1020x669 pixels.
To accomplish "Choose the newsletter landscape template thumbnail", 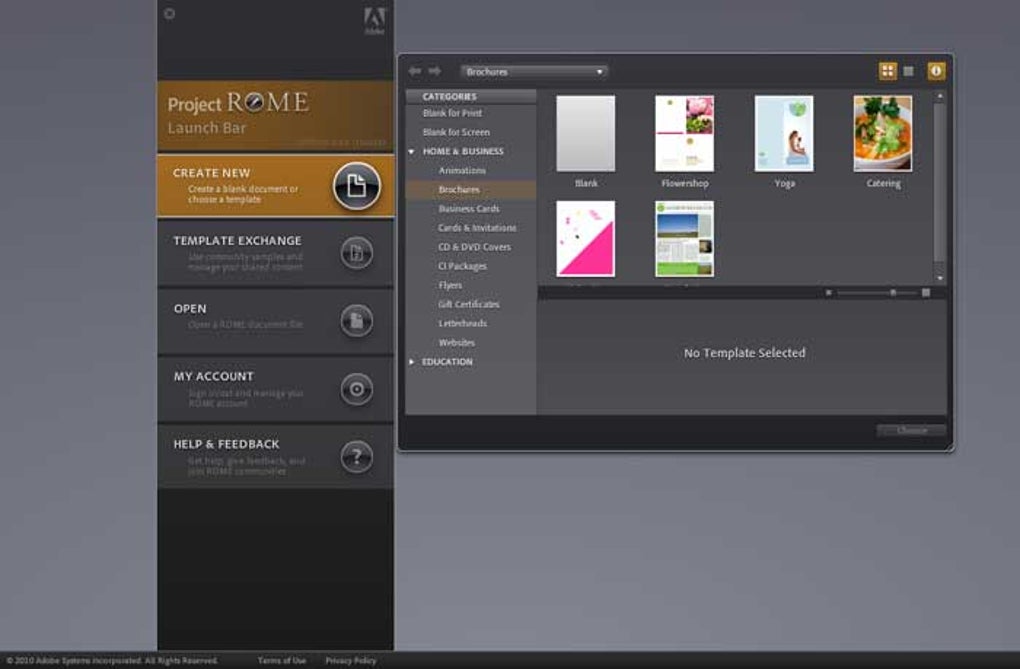I will click(x=684, y=239).
